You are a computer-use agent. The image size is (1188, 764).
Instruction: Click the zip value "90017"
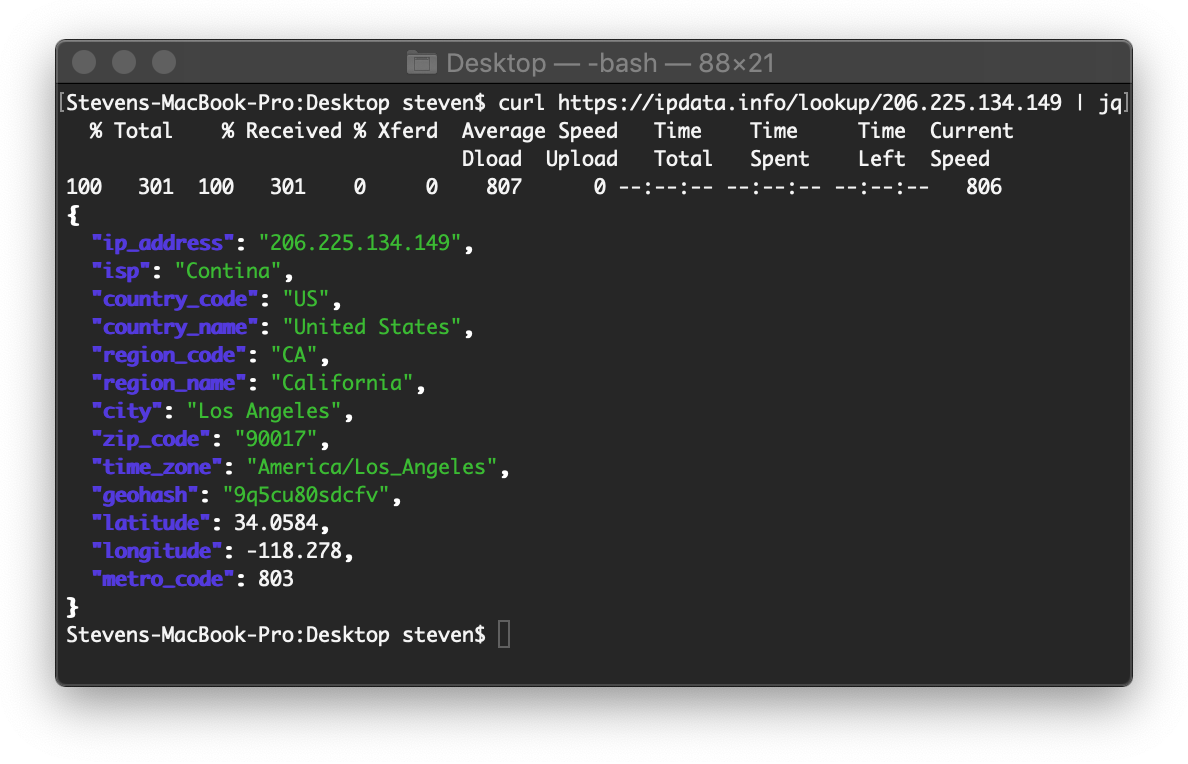coord(276,439)
